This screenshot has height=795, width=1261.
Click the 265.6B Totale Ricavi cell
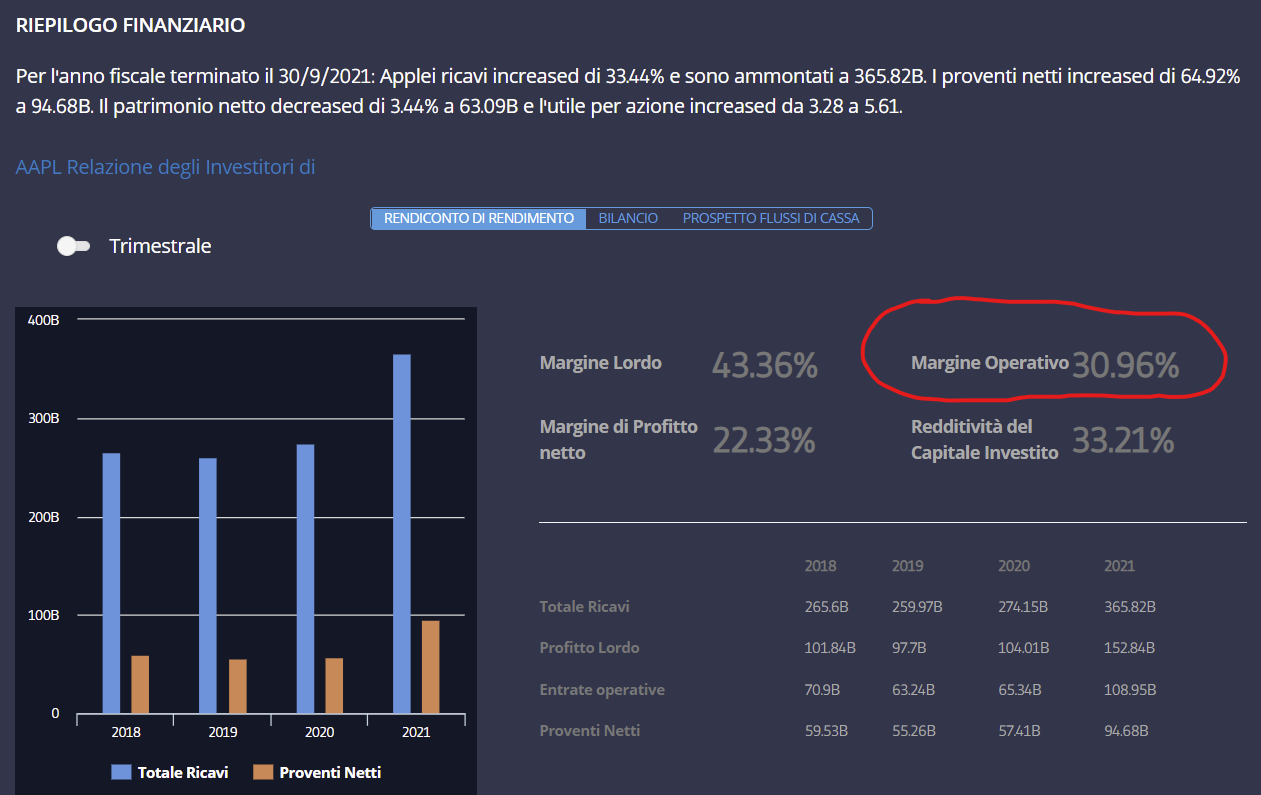(x=826, y=607)
